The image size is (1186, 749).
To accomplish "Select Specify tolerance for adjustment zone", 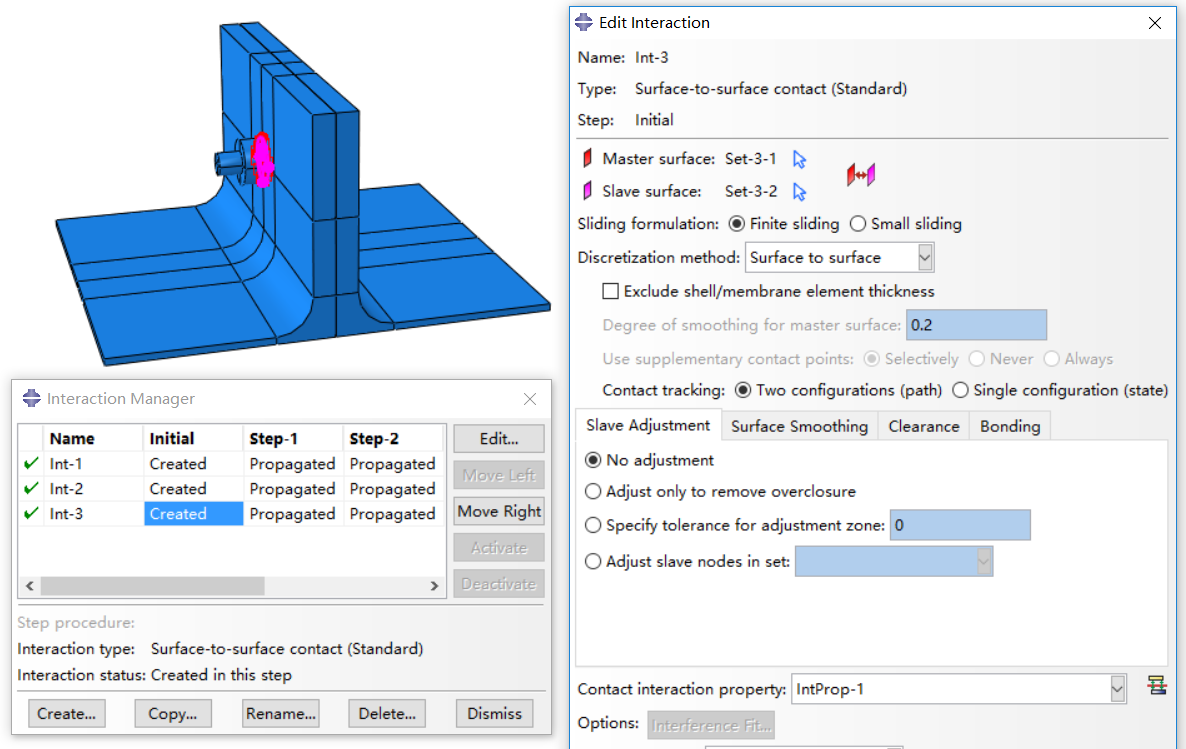I will point(593,525).
